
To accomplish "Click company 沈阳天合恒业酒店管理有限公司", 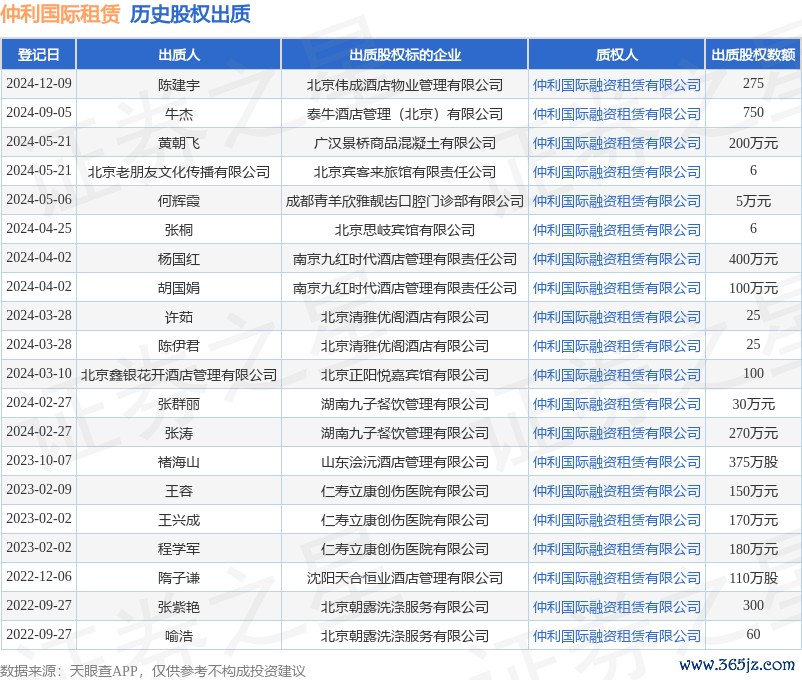I will point(405,578).
